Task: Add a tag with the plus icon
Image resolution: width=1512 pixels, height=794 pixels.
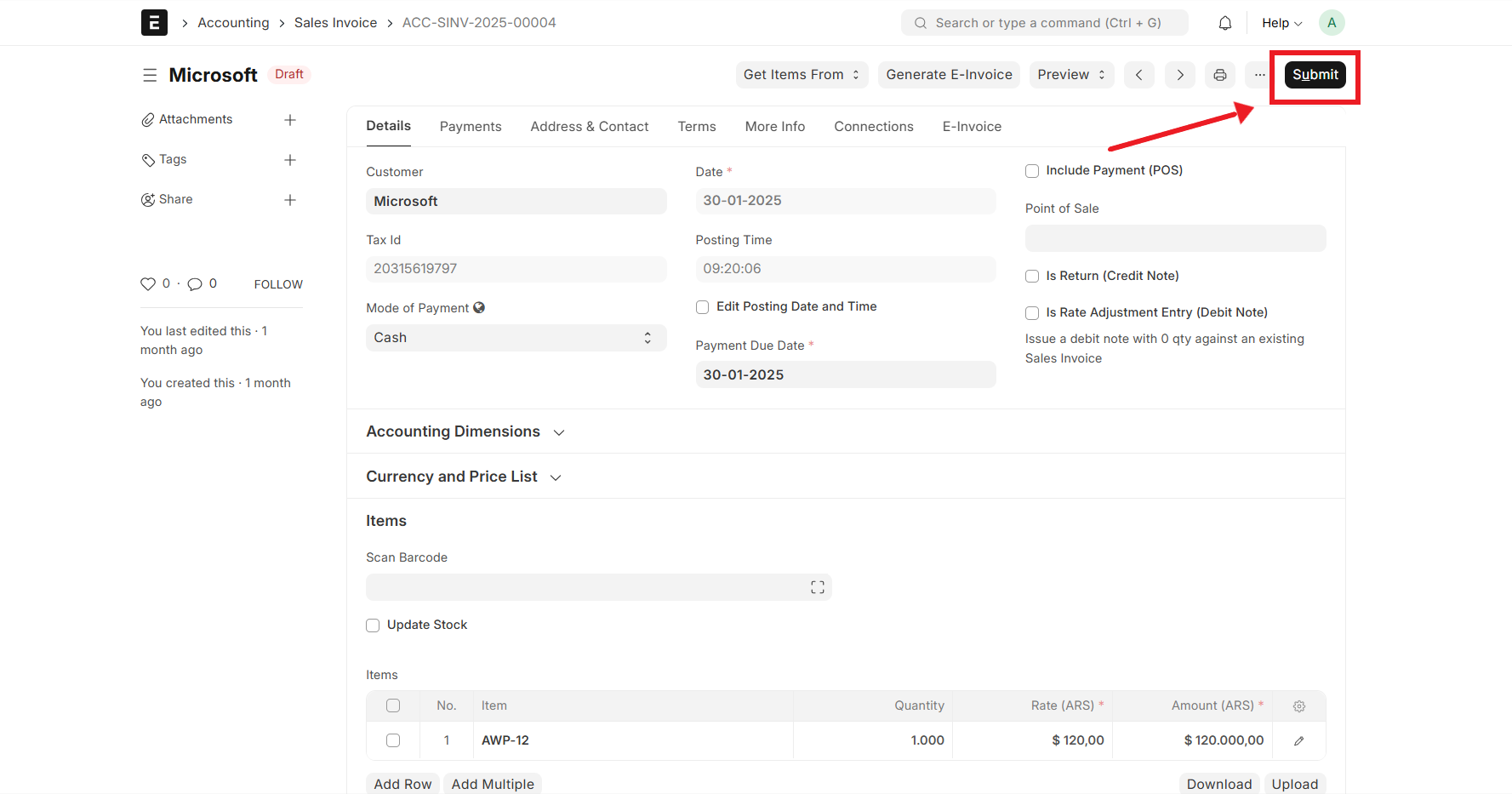Action: 290,159
